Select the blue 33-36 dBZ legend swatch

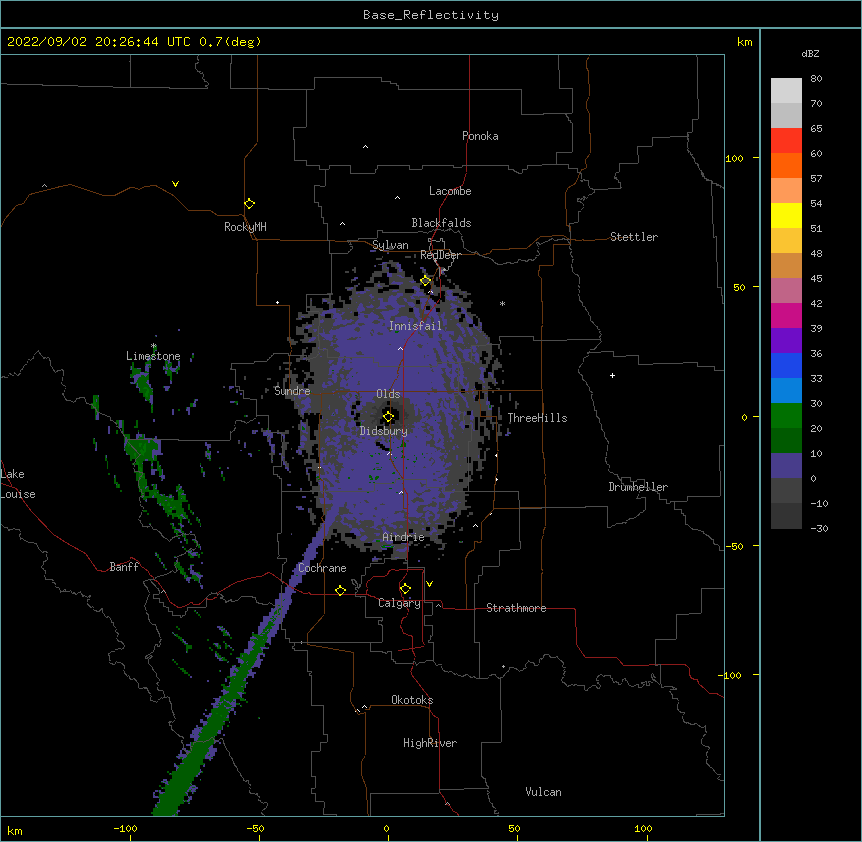click(x=786, y=365)
